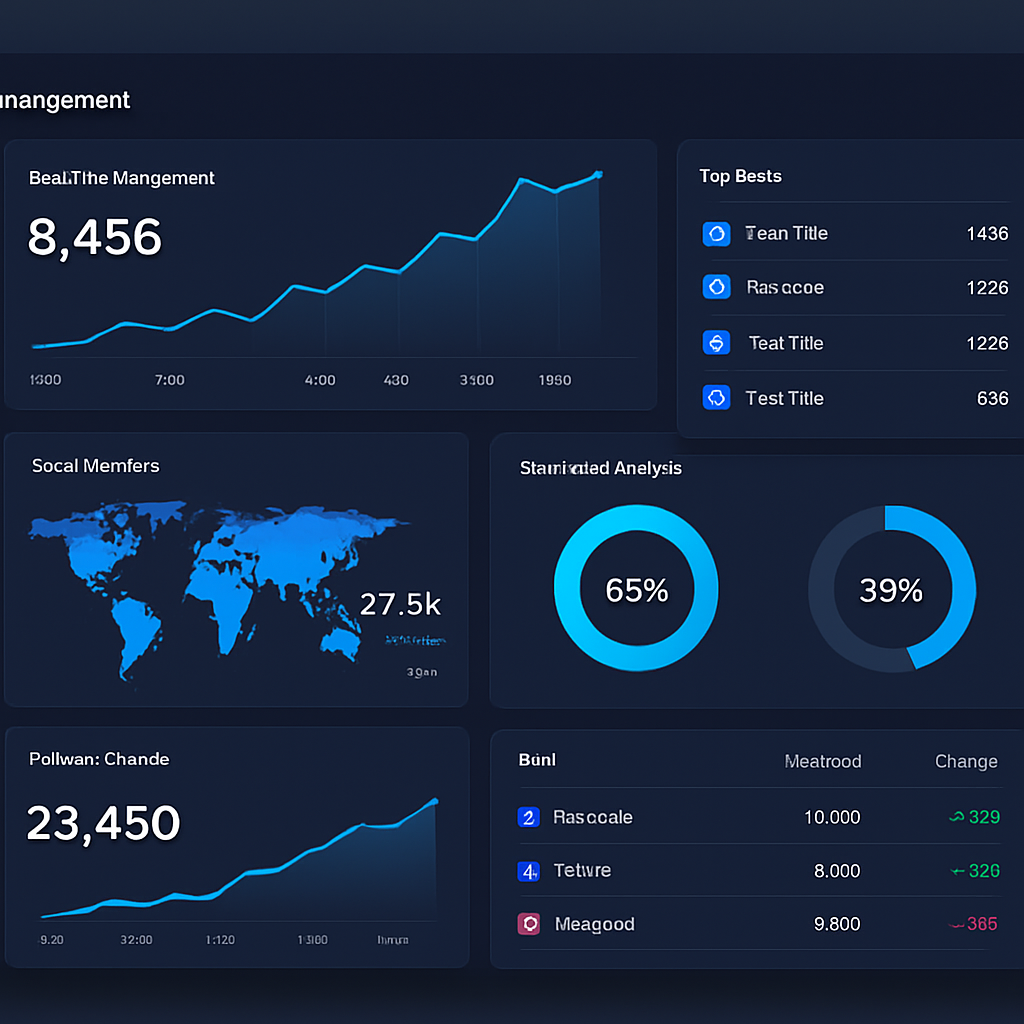The width and height of the screenshot is (1024, 1024).
Task: Click the 7:00 axis label
Action: click(x=170, y=380)
